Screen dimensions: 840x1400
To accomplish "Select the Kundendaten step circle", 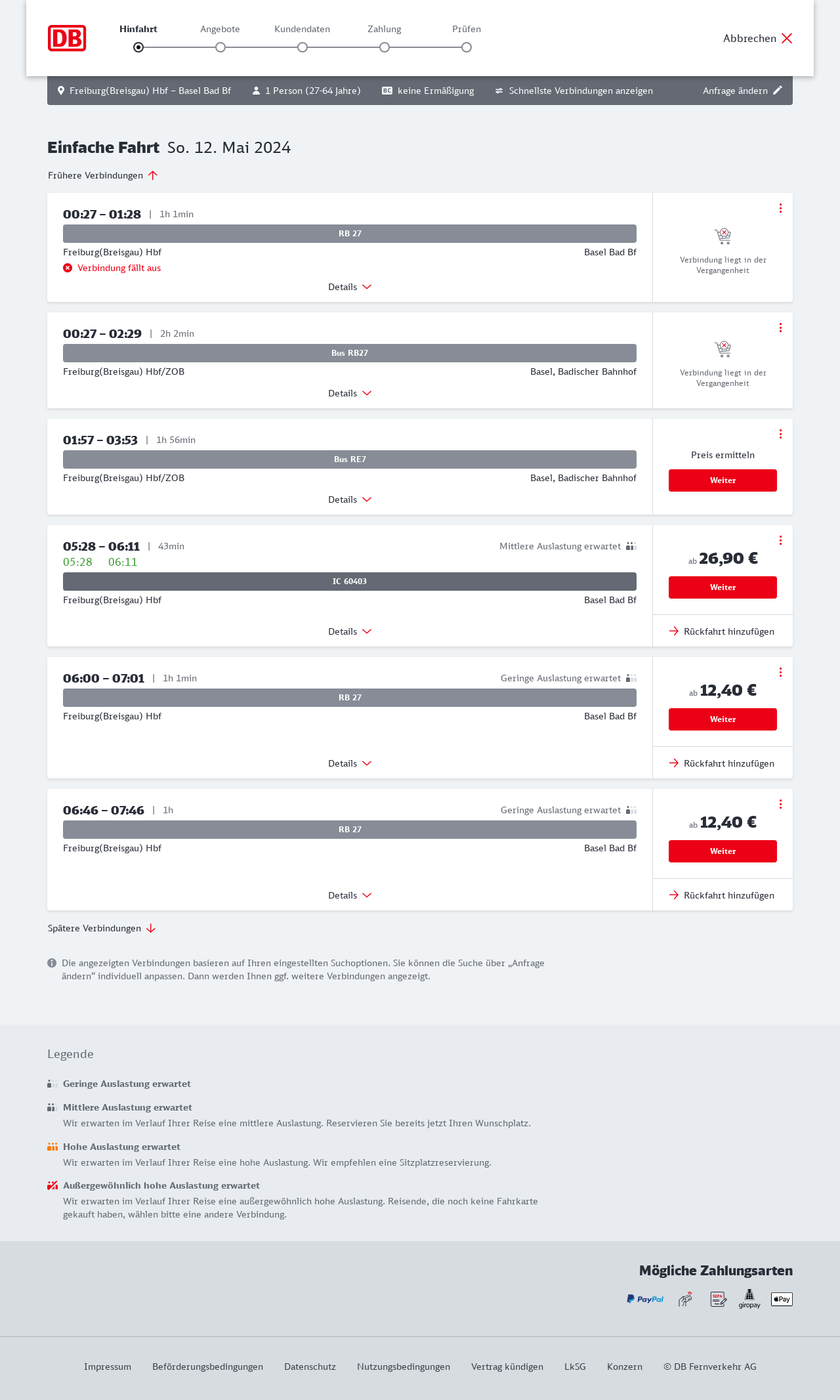I will coord(303,47).
